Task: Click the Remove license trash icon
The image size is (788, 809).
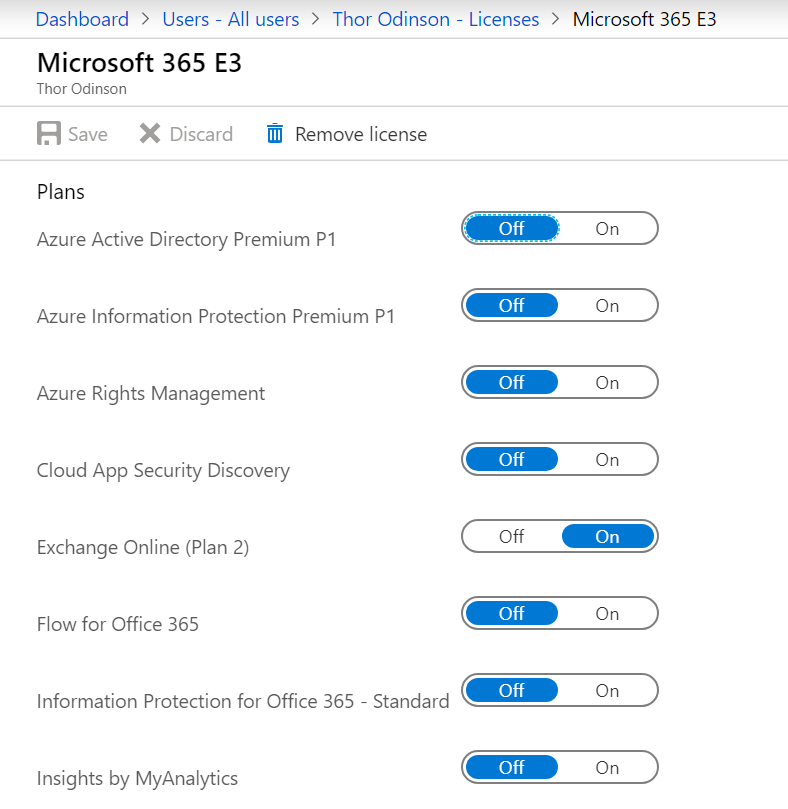Action: point(275,134)
